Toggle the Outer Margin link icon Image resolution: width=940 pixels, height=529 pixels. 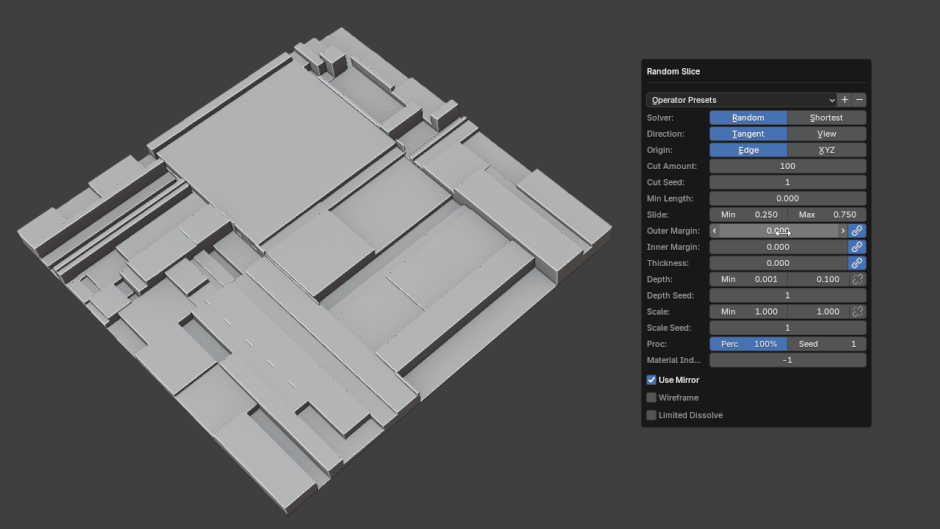click(857, 231)
